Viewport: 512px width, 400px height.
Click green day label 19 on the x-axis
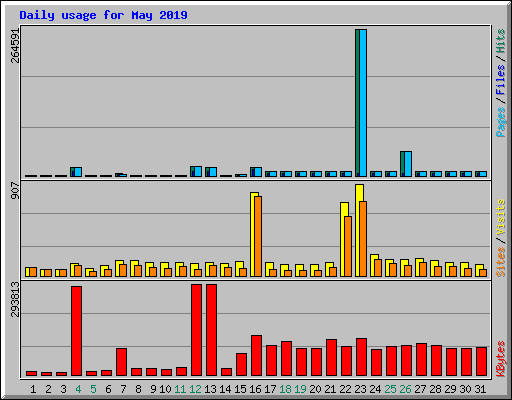tap(300, 389)
